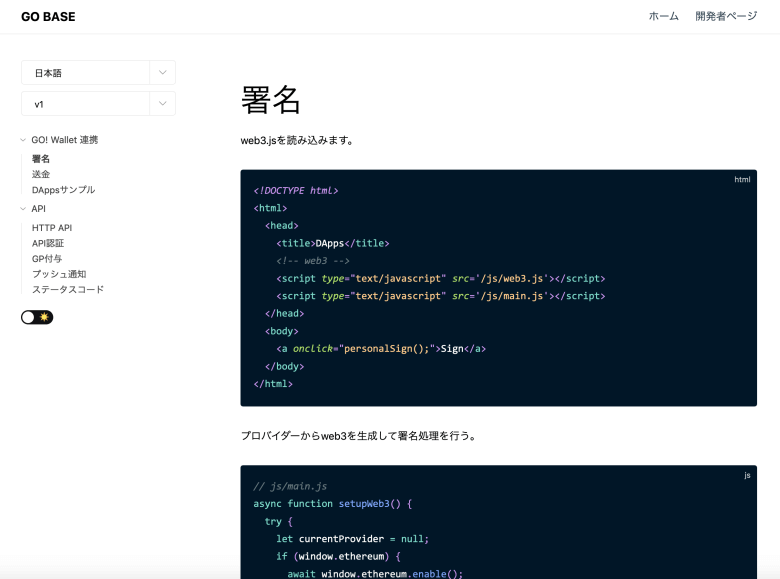780x579 pixels.
Task: Click the <!-- web3 --> comment line
Action: pyautogui.click(x=313, y=261)
